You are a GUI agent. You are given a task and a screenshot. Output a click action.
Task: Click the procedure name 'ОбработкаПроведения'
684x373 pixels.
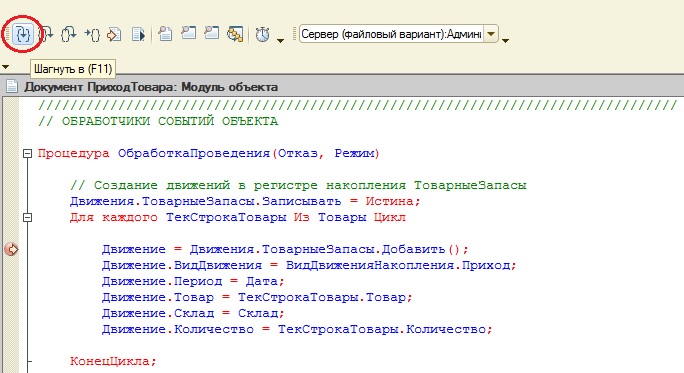(194, 154)
